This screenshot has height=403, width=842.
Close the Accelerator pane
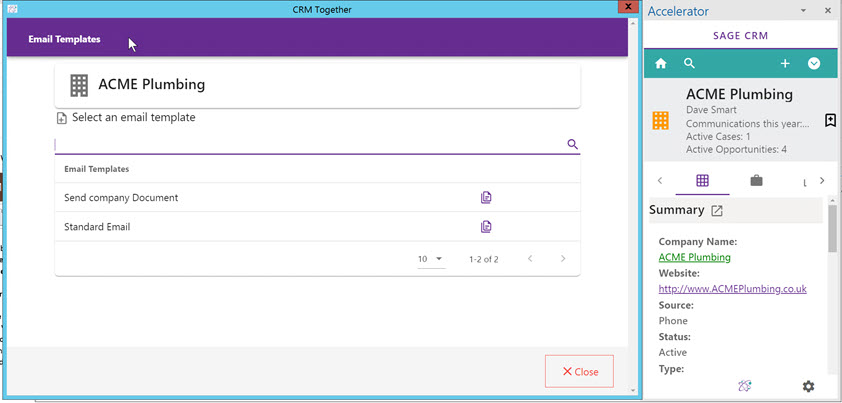pos(828,11)
